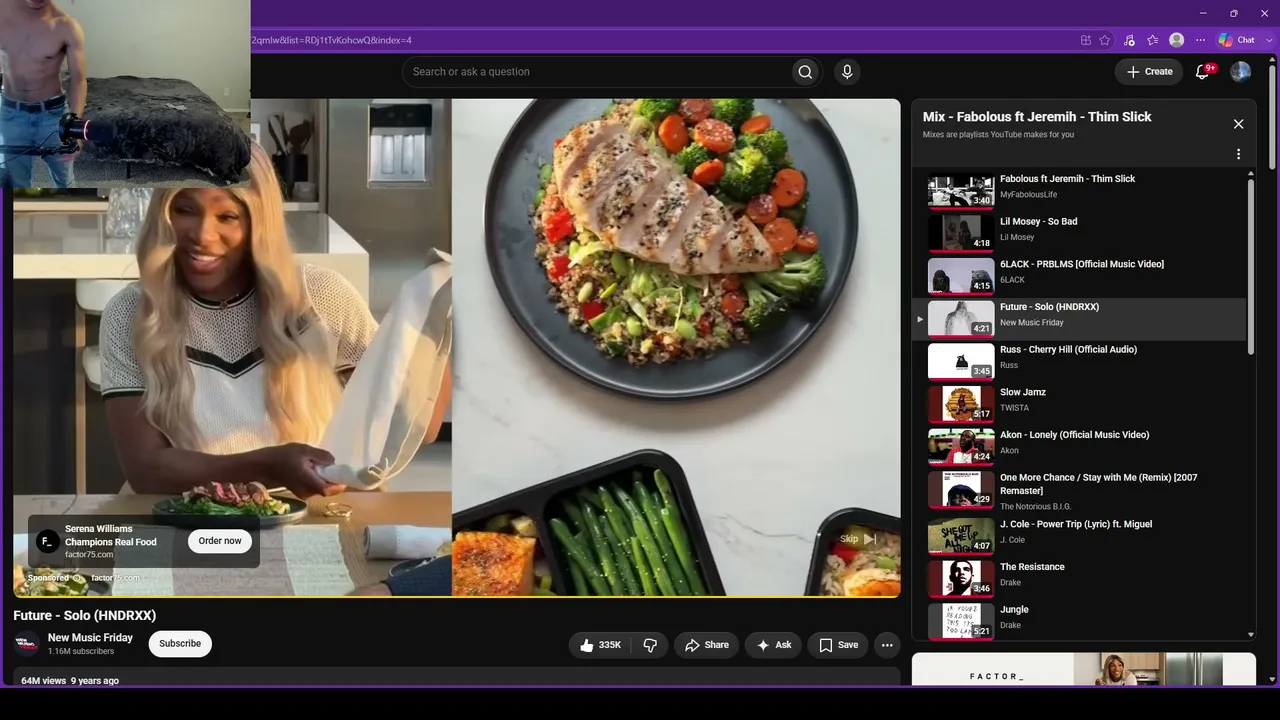Click the 1.16M subscribers text
1280x720 pixels.
81,652
